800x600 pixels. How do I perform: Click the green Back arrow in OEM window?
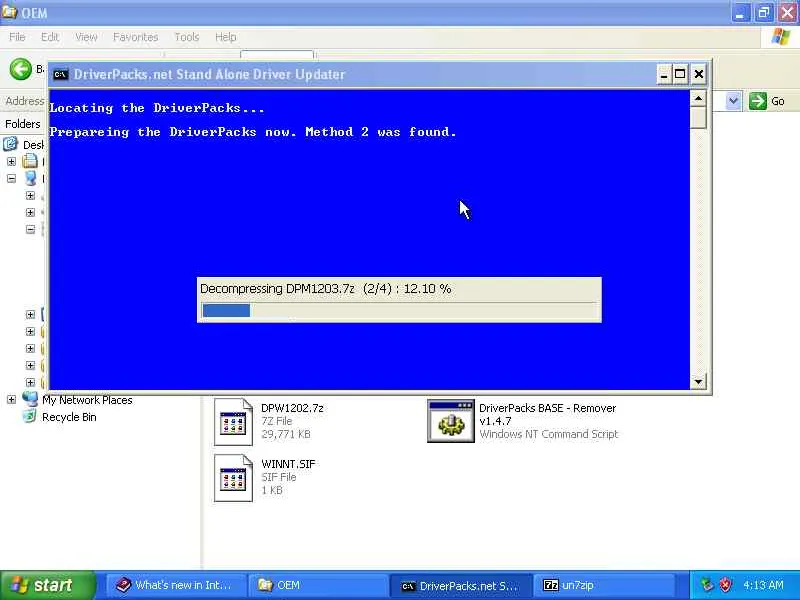(20, 69)
